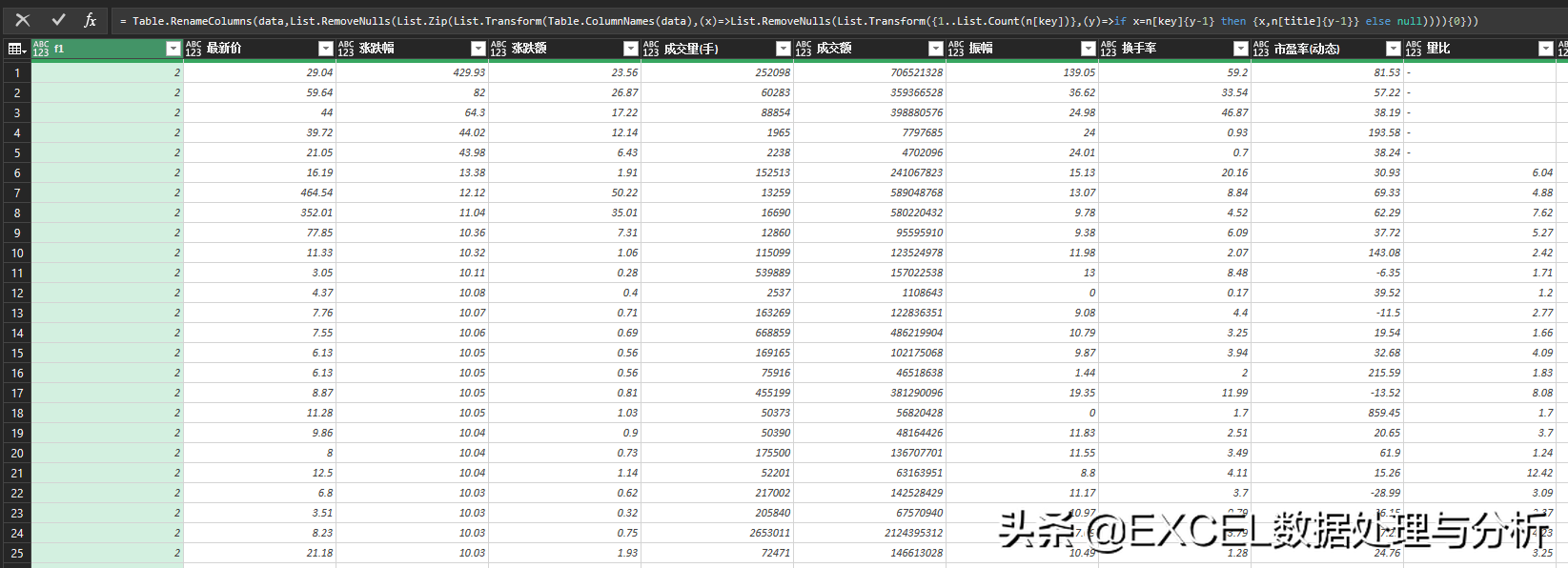Click the data type icon of column 量比
This screenshot has height=568, width=1568.
[x=1414, y=49]
